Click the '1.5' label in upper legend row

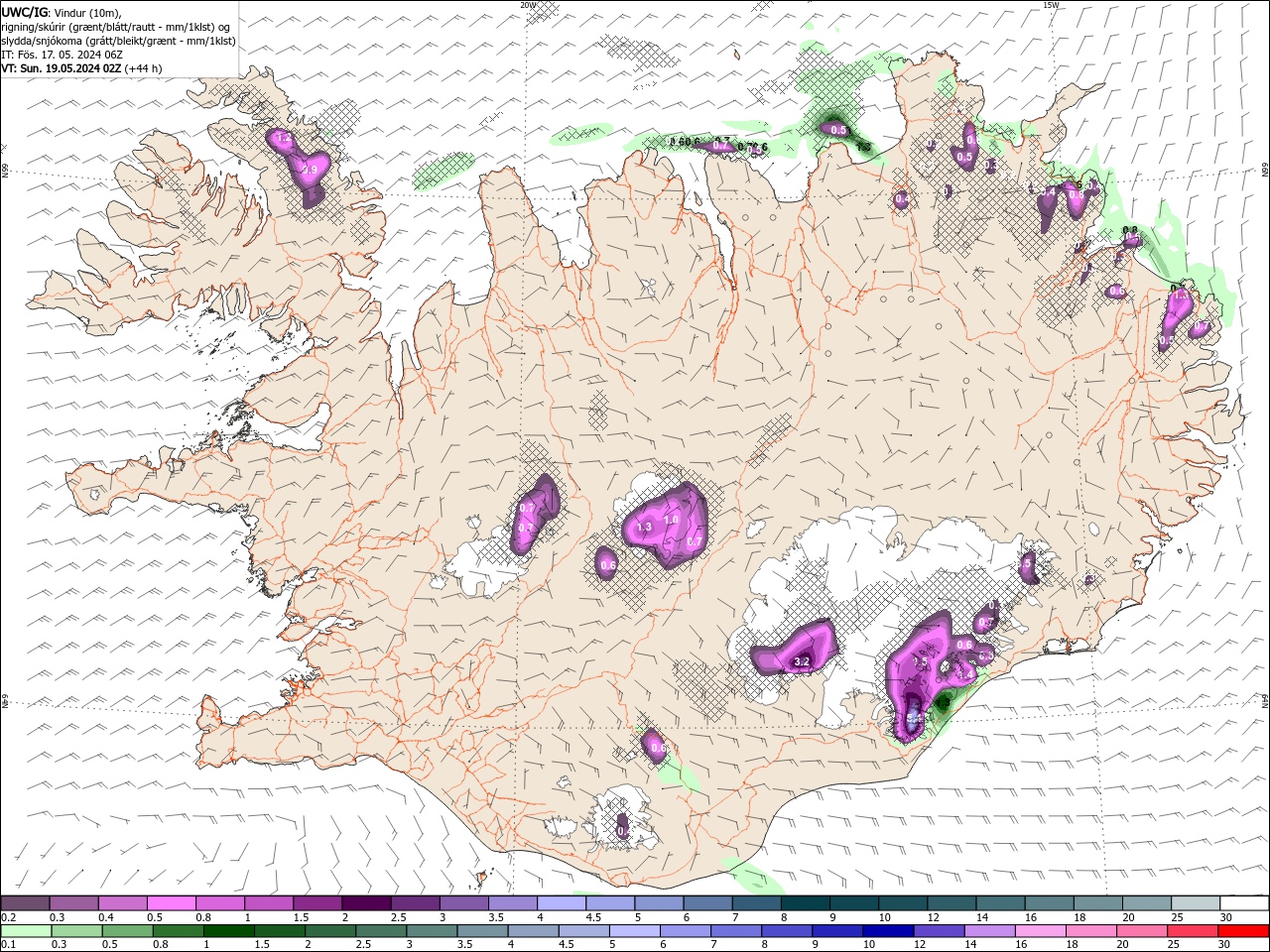pos(301,917)
